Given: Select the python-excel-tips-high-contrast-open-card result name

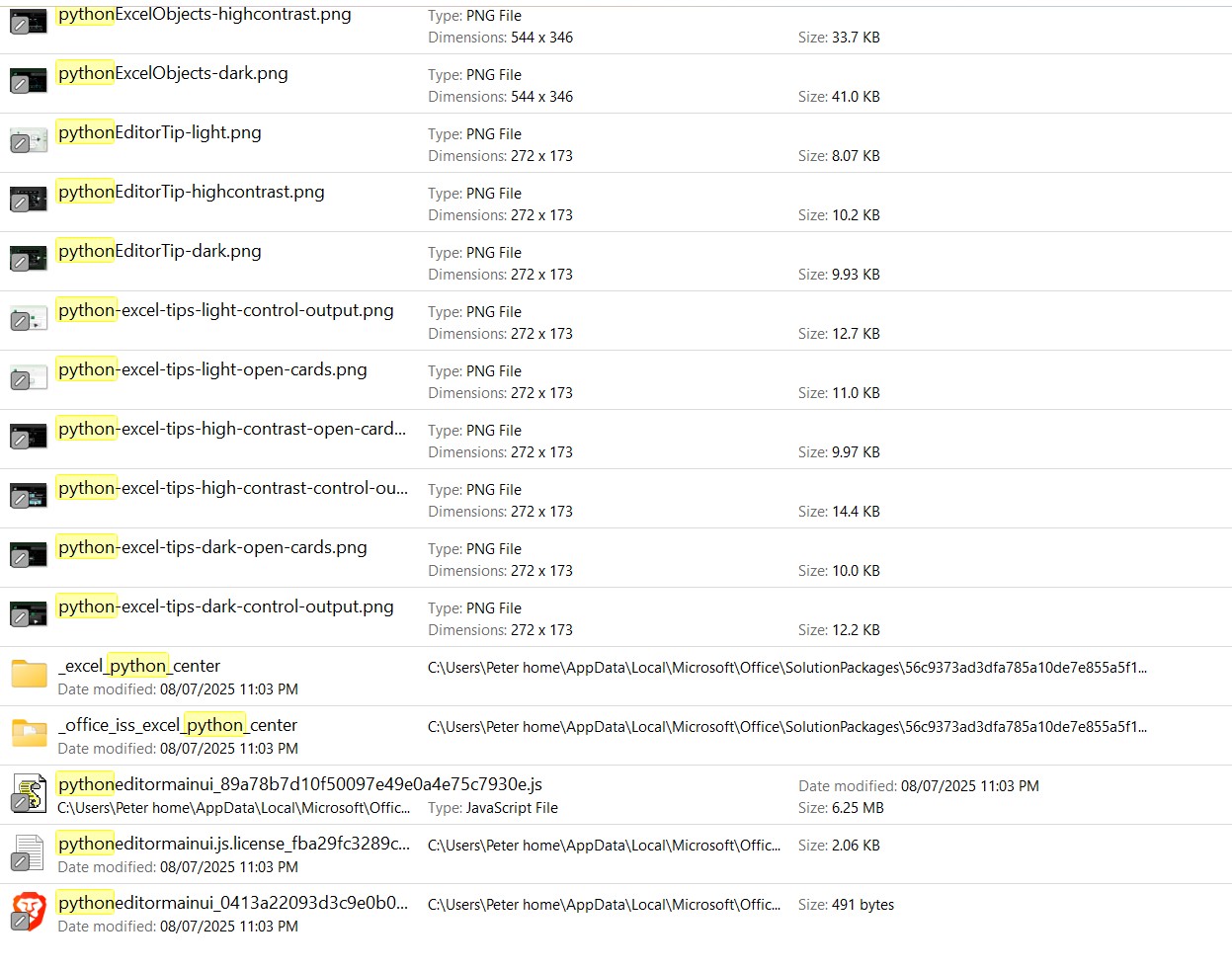Looking at the screenshot, I should (x=232, y=429).
